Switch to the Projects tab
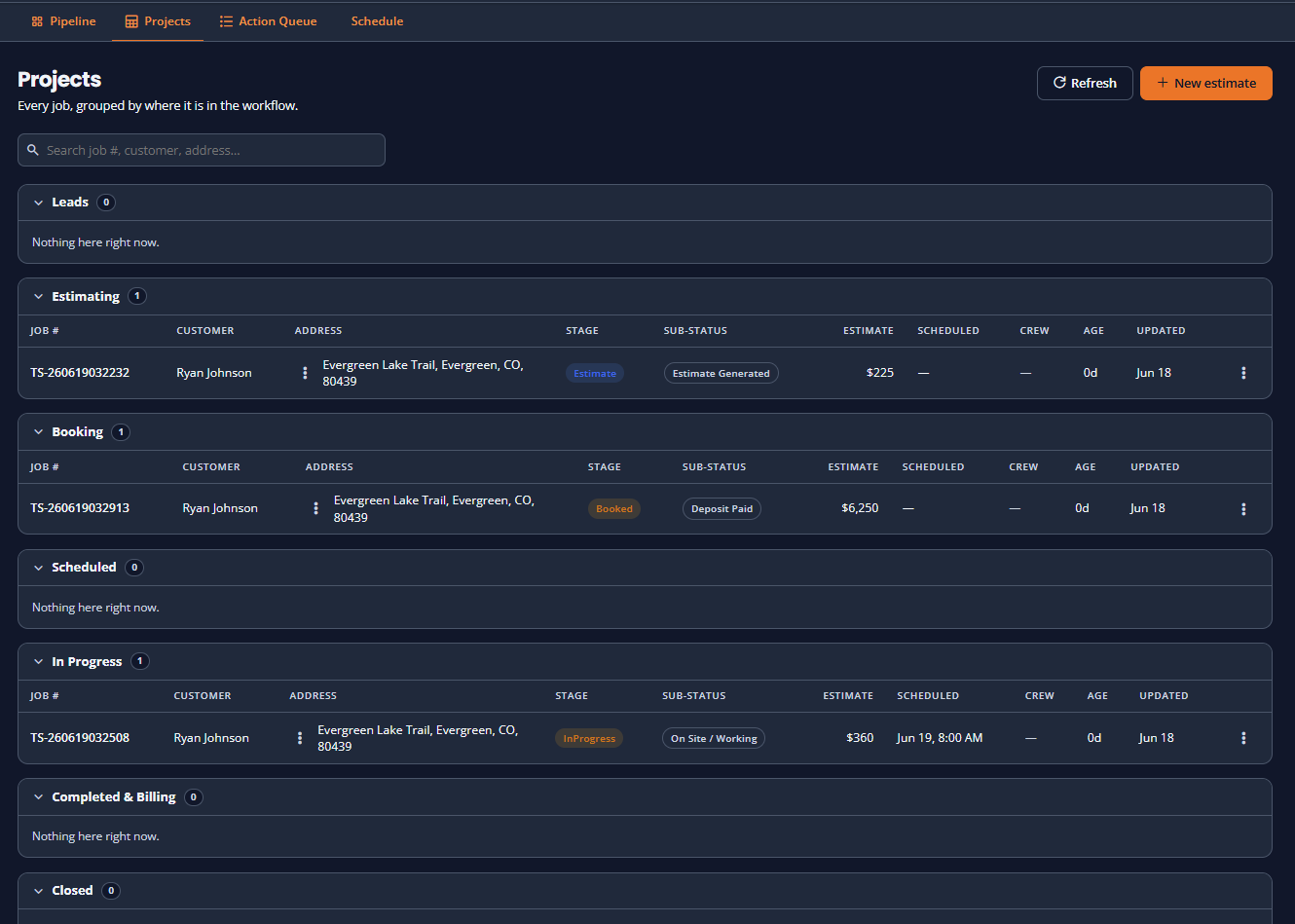 coord(158,21)
